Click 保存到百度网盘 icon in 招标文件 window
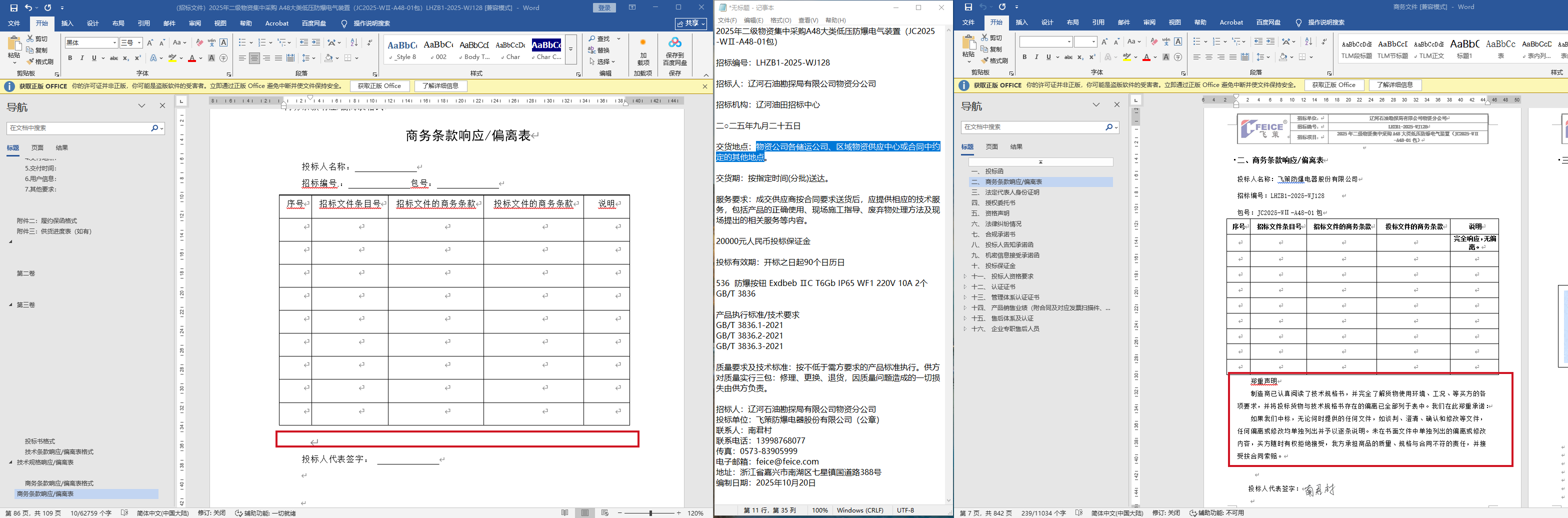The image size is (1568, 518). click(674, 51)
